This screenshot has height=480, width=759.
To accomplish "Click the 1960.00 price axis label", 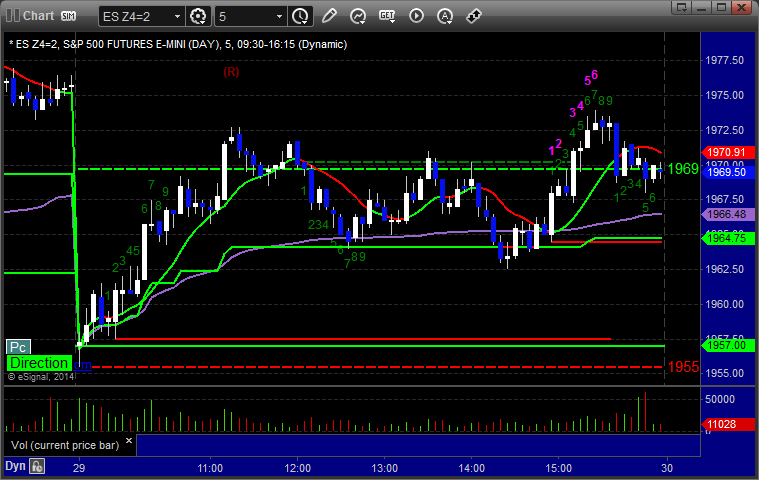I will 725,304.
